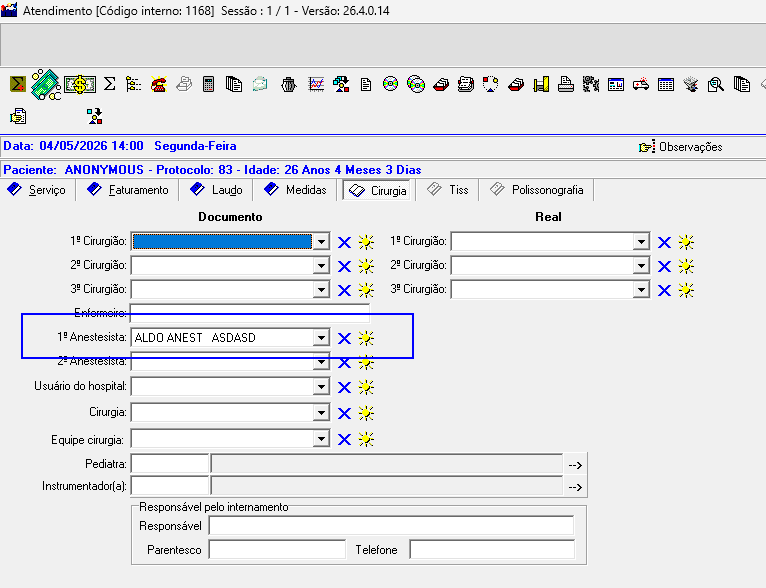Expand the Documento 1º Cirurgião dropdown
This screenshot has height=588, width=766.
pyautogui.click(x=321, y=242)
